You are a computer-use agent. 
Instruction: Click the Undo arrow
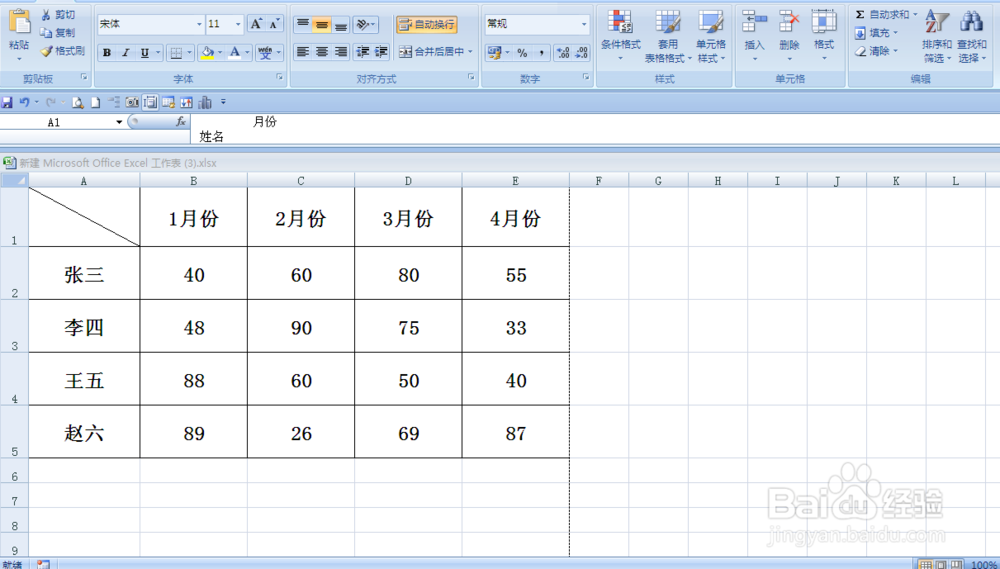[24, 102]
